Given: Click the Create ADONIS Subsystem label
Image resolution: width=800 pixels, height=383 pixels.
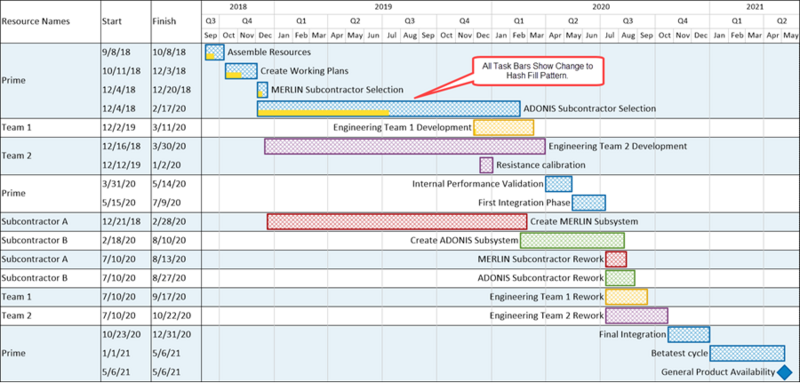Looking at the screenshot, I should [x=464, y=240].
